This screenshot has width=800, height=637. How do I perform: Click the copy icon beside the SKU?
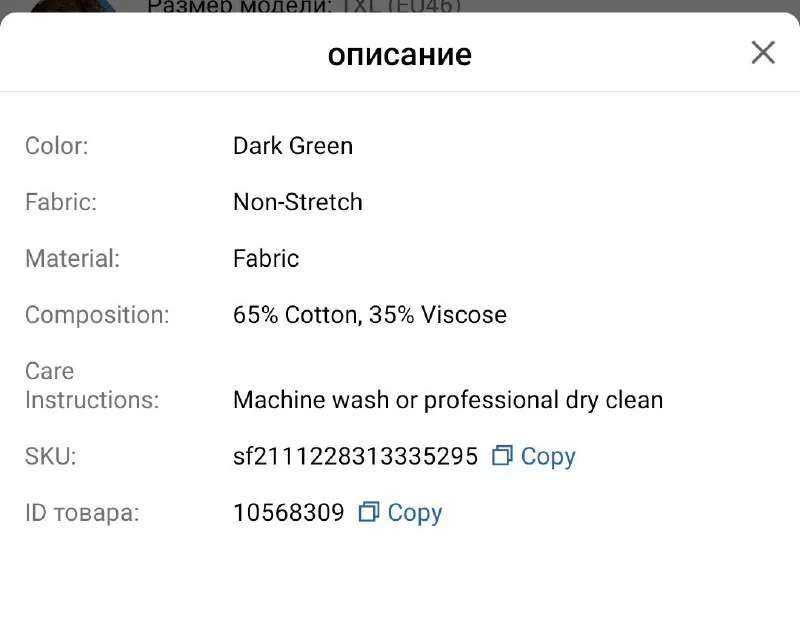coord(502,456)
